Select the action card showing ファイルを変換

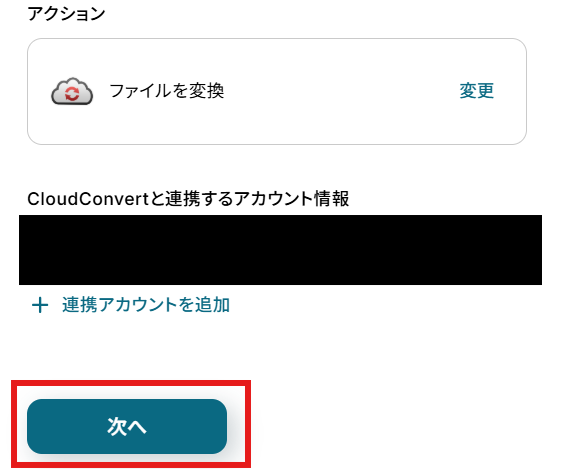[x=277, y=91]
